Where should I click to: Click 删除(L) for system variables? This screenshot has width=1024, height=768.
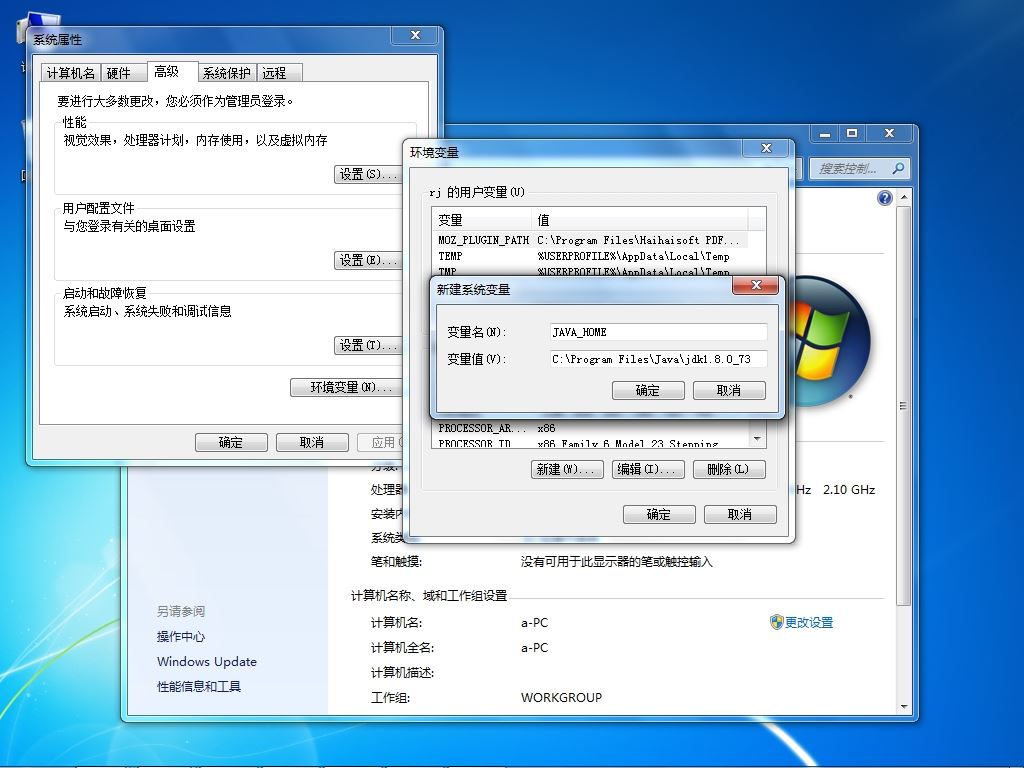729,470
